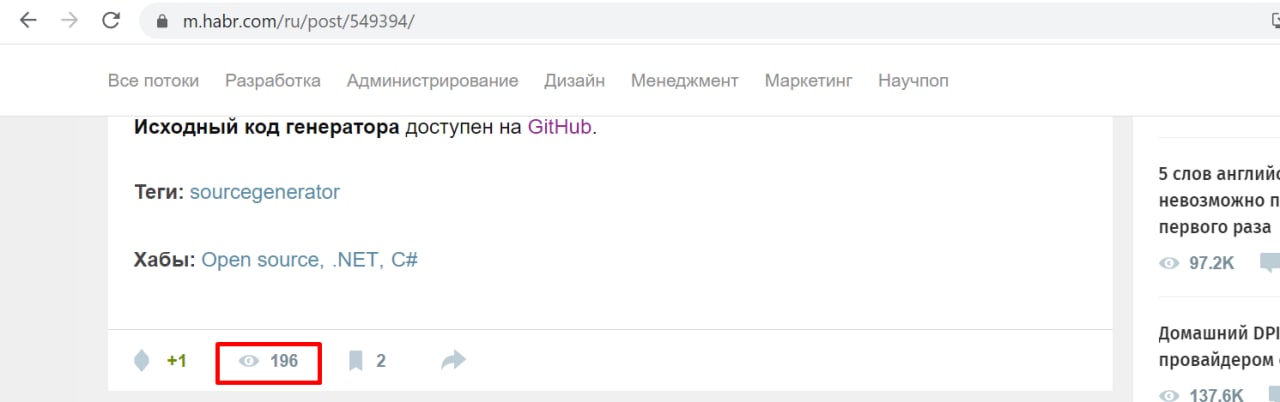Select Администрирование in the navigation bar
The image size is (1280, 402).
pyautogui.click(x=432, y=81)
